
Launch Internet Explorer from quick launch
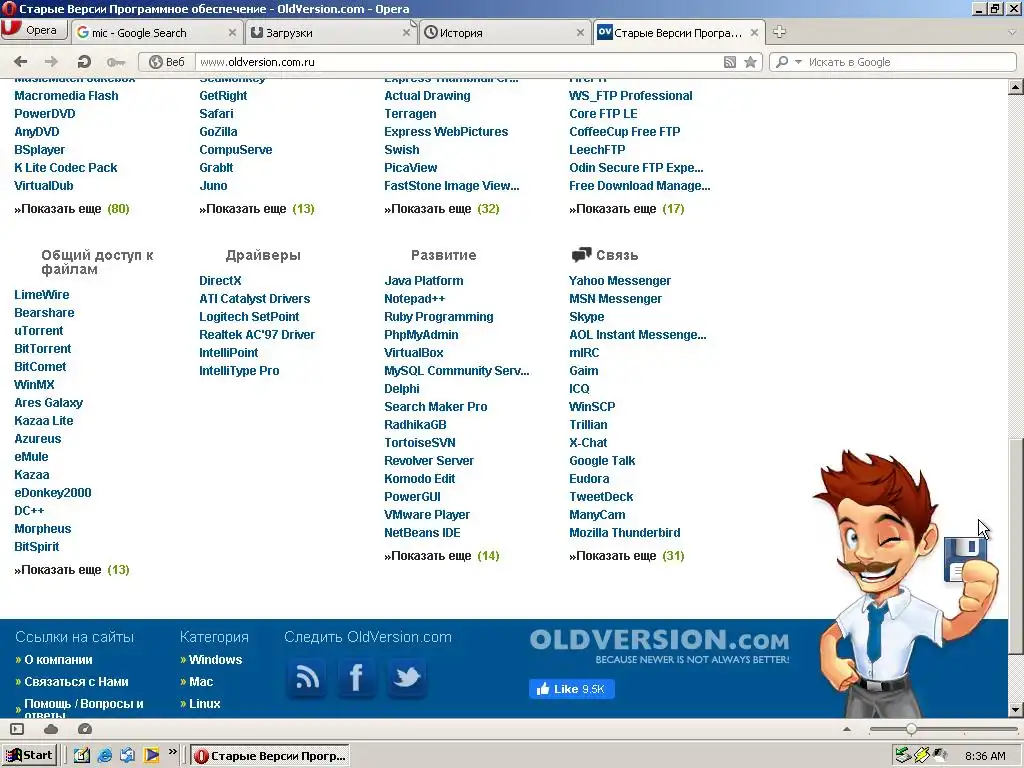pos(104,756)
